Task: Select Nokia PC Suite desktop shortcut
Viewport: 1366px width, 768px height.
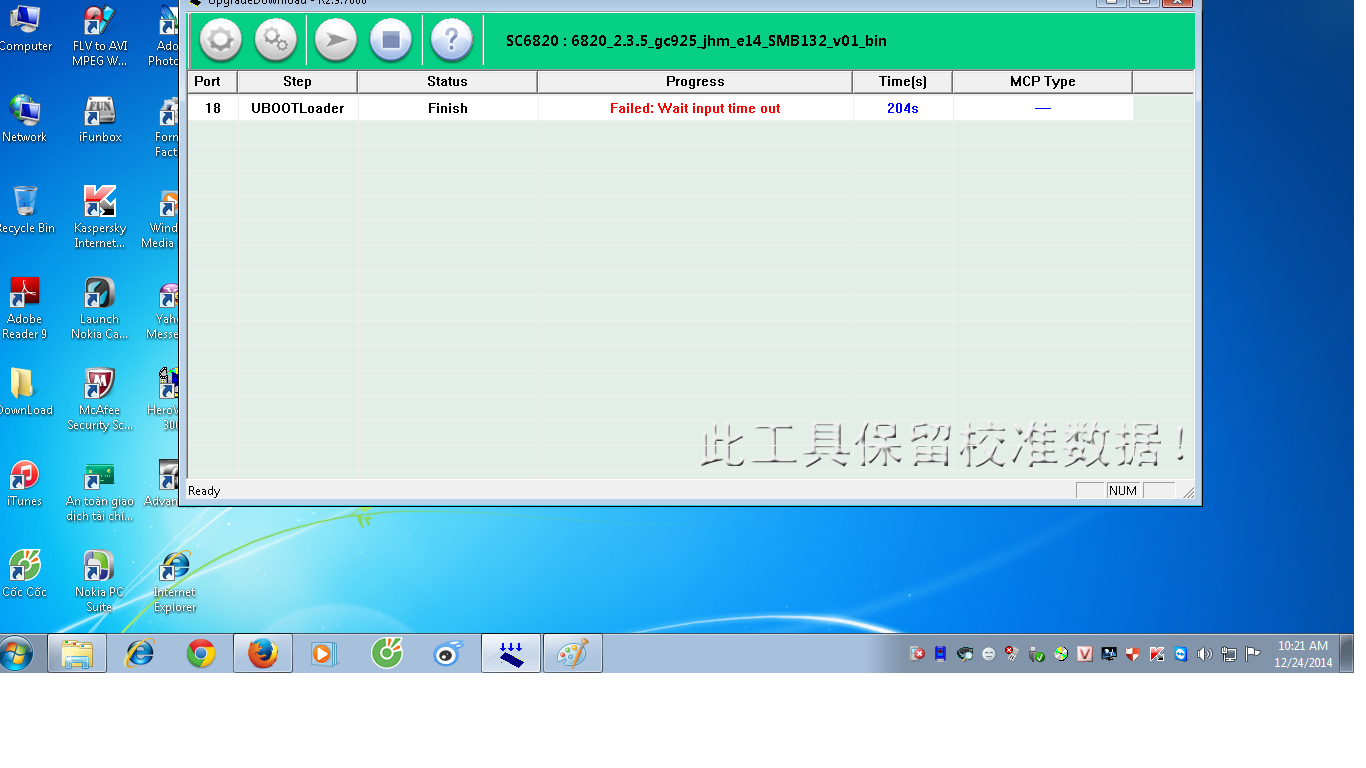Action: [x=100, y=581]
